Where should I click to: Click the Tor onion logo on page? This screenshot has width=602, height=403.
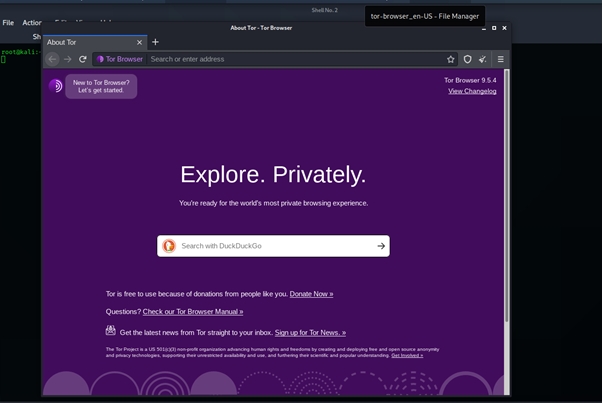point(56,86)
